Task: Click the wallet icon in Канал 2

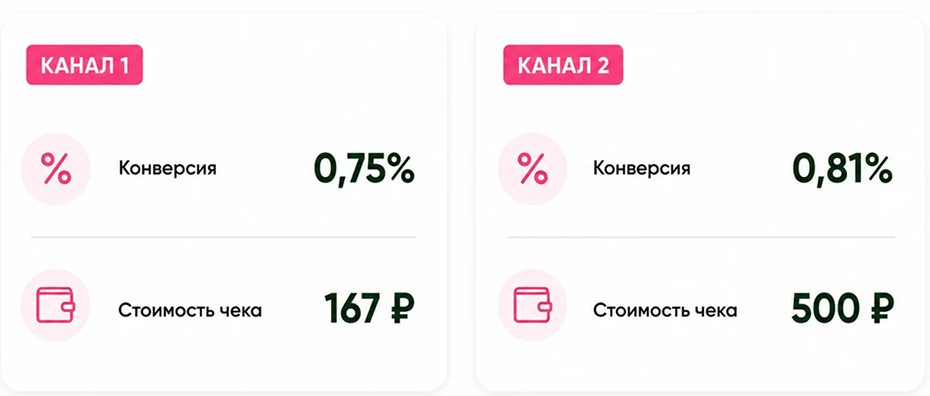Action: tap(532, 305)
